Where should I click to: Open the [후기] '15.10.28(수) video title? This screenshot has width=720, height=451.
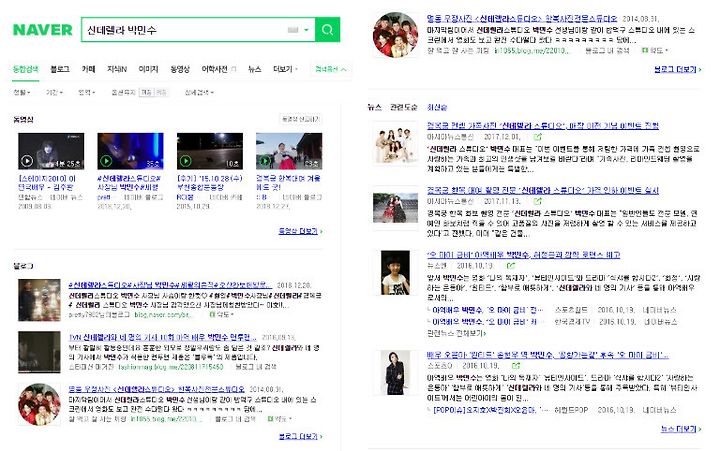click(x=209, y=182)
